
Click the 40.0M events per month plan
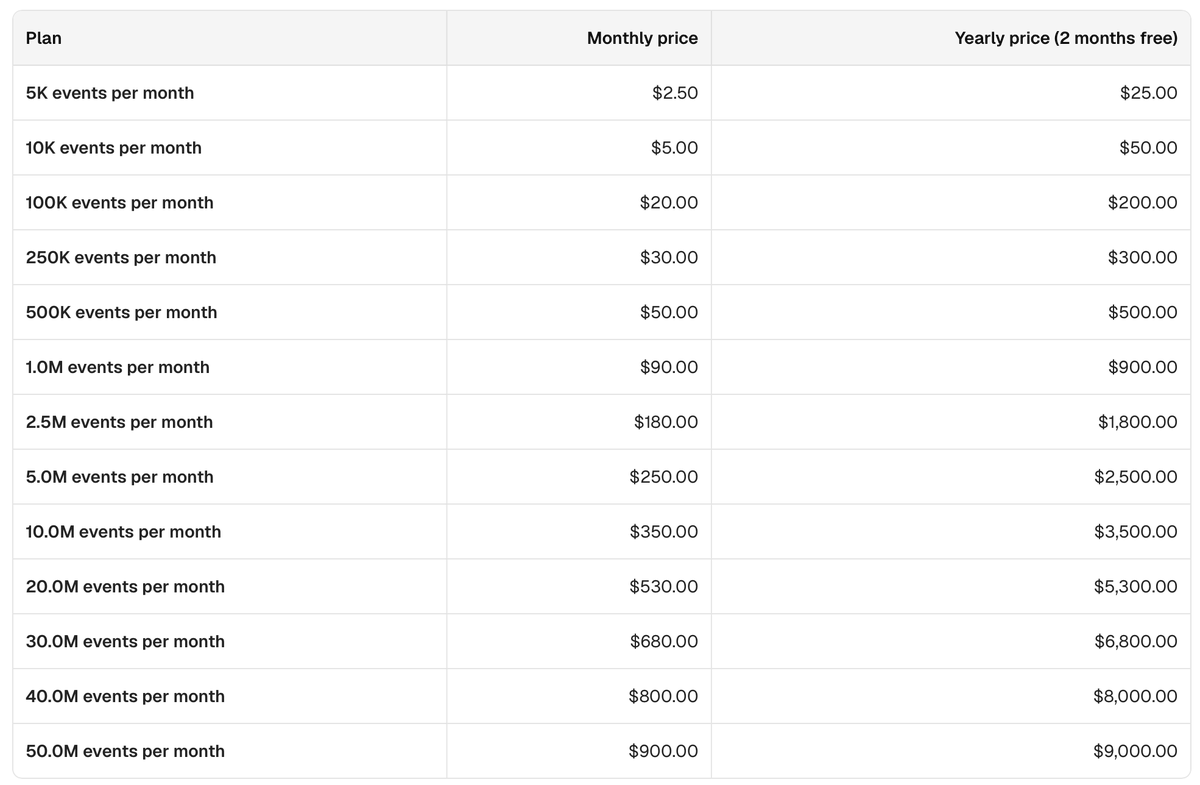[125, 697]
